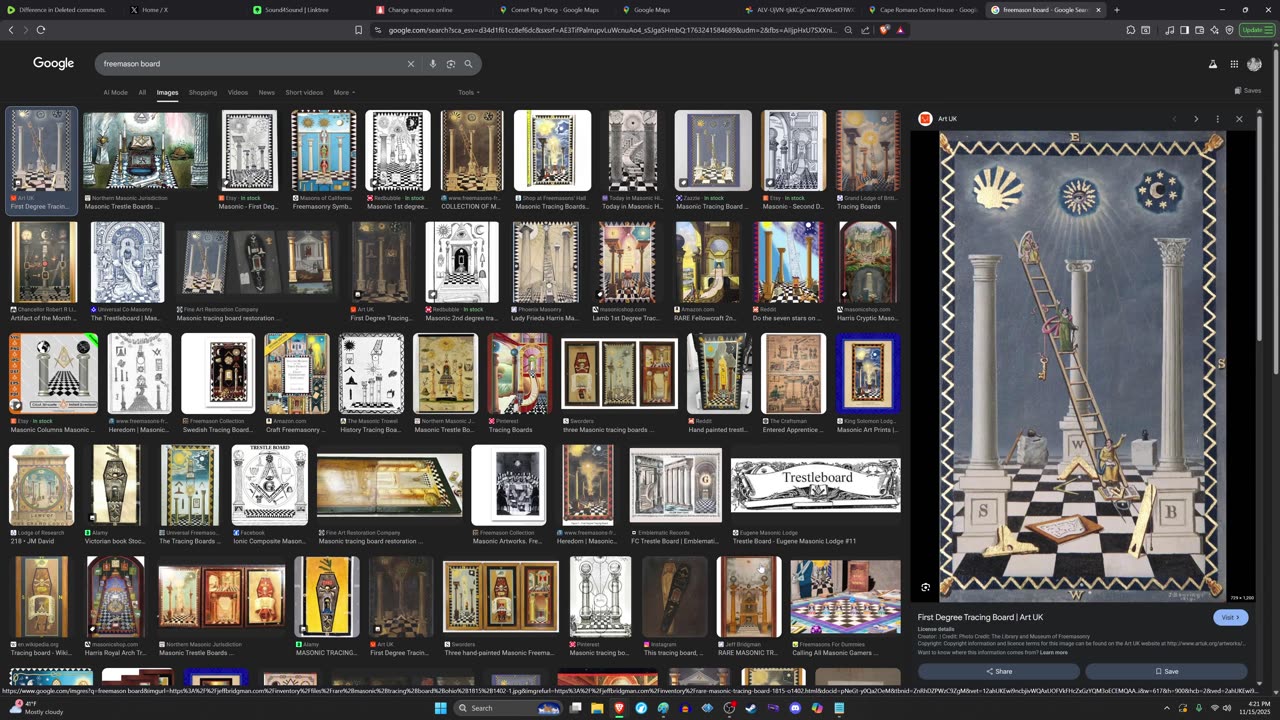The width and height of the screenshot is (1280, 720).
Task: Open Google Lens image search
Action: click(450, 64)
